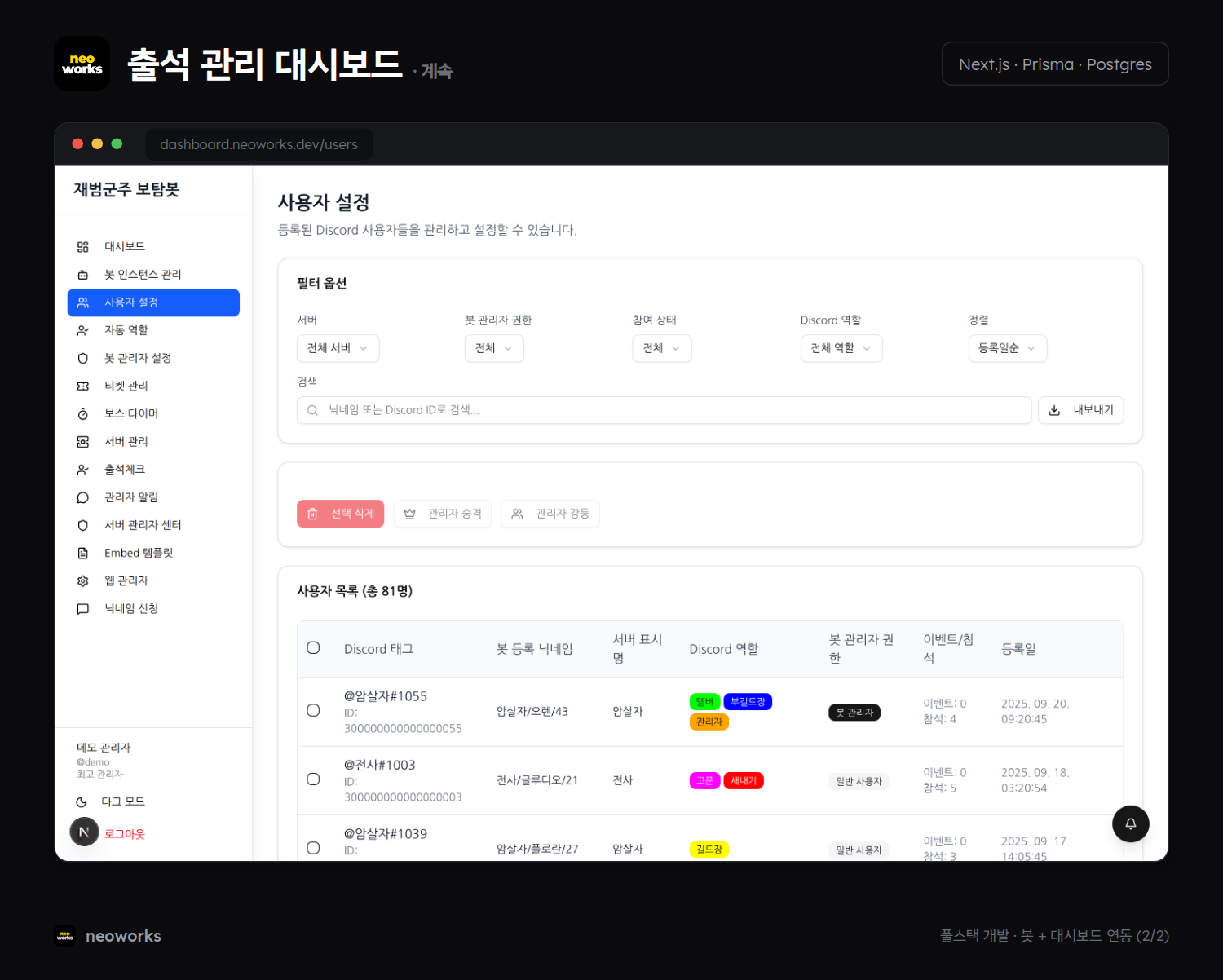Click the bot instance management robot icon
The height and width of the screenshot is (980, 1223).
(82, 275)
